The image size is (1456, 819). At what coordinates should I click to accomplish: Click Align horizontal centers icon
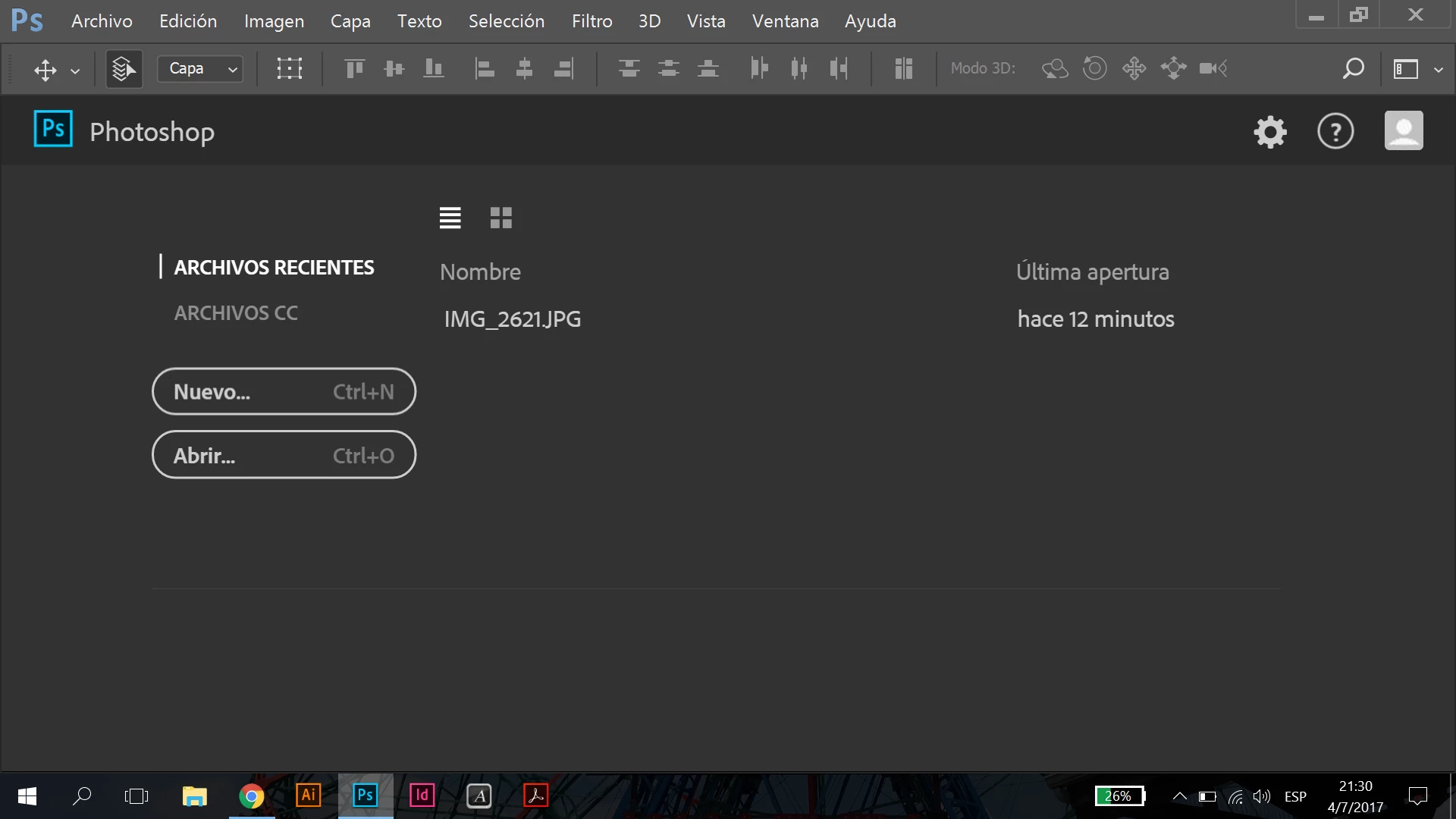click(x=524, y=69)
